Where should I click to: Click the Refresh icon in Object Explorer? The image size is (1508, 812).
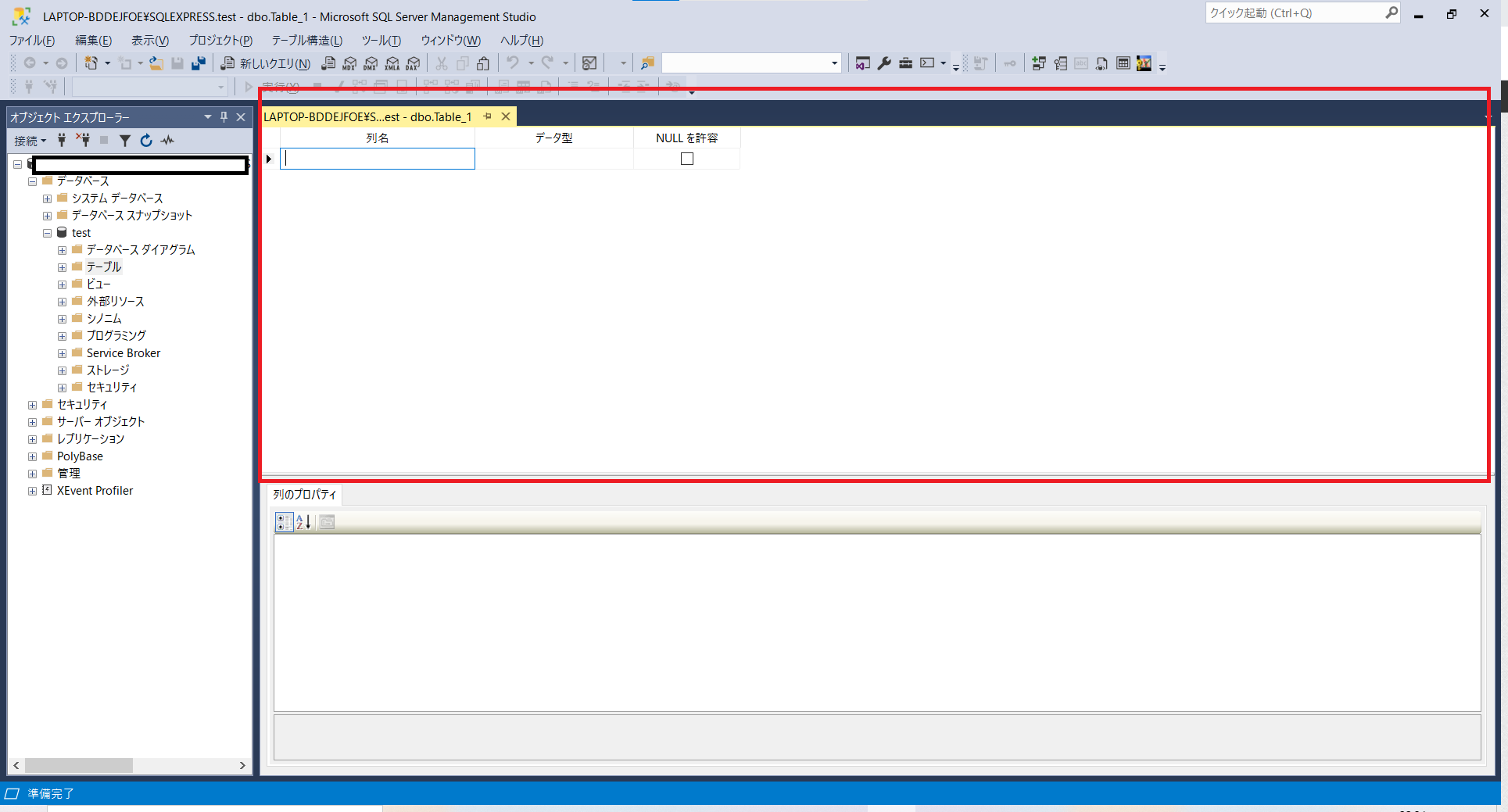coord(145,140)
